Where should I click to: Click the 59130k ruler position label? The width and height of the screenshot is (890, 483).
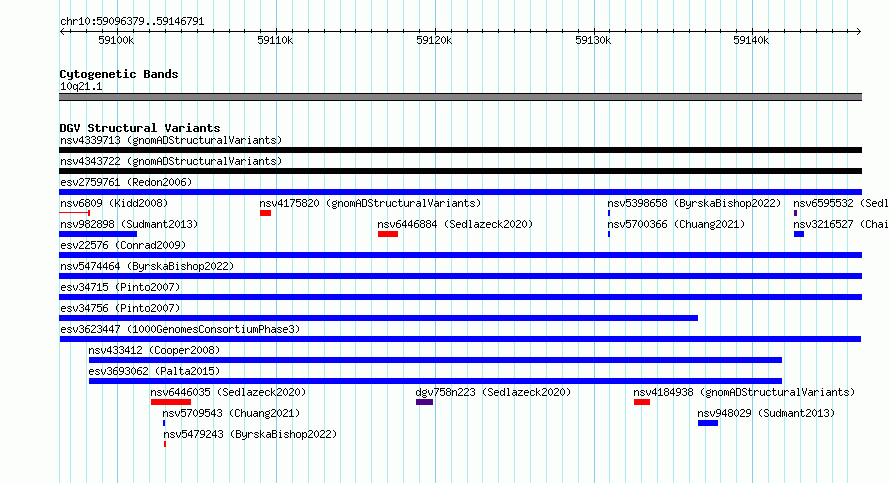pyautogui.click(x=593, y=40)
